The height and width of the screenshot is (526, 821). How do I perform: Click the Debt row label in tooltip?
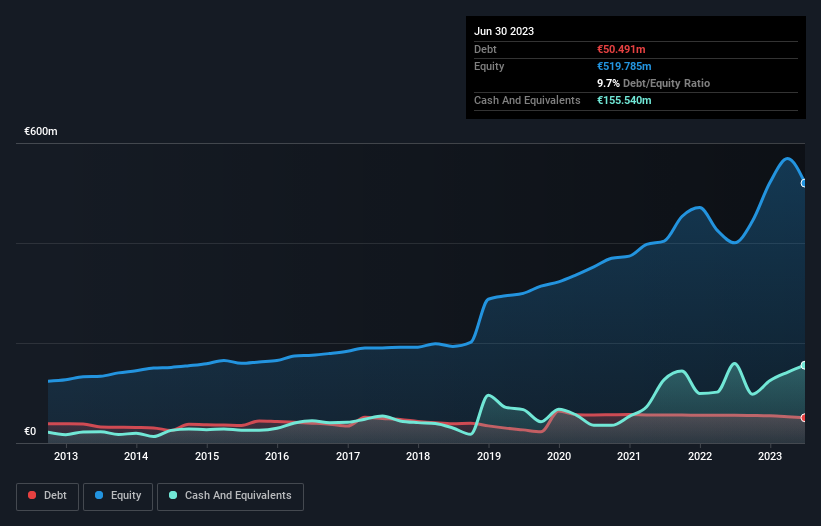point(485,49)
